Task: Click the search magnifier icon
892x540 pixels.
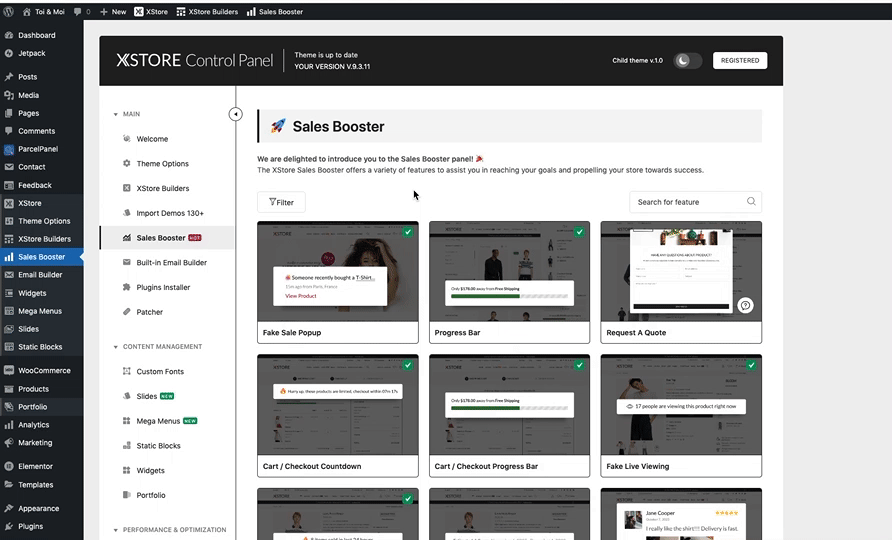Action: 751,201
